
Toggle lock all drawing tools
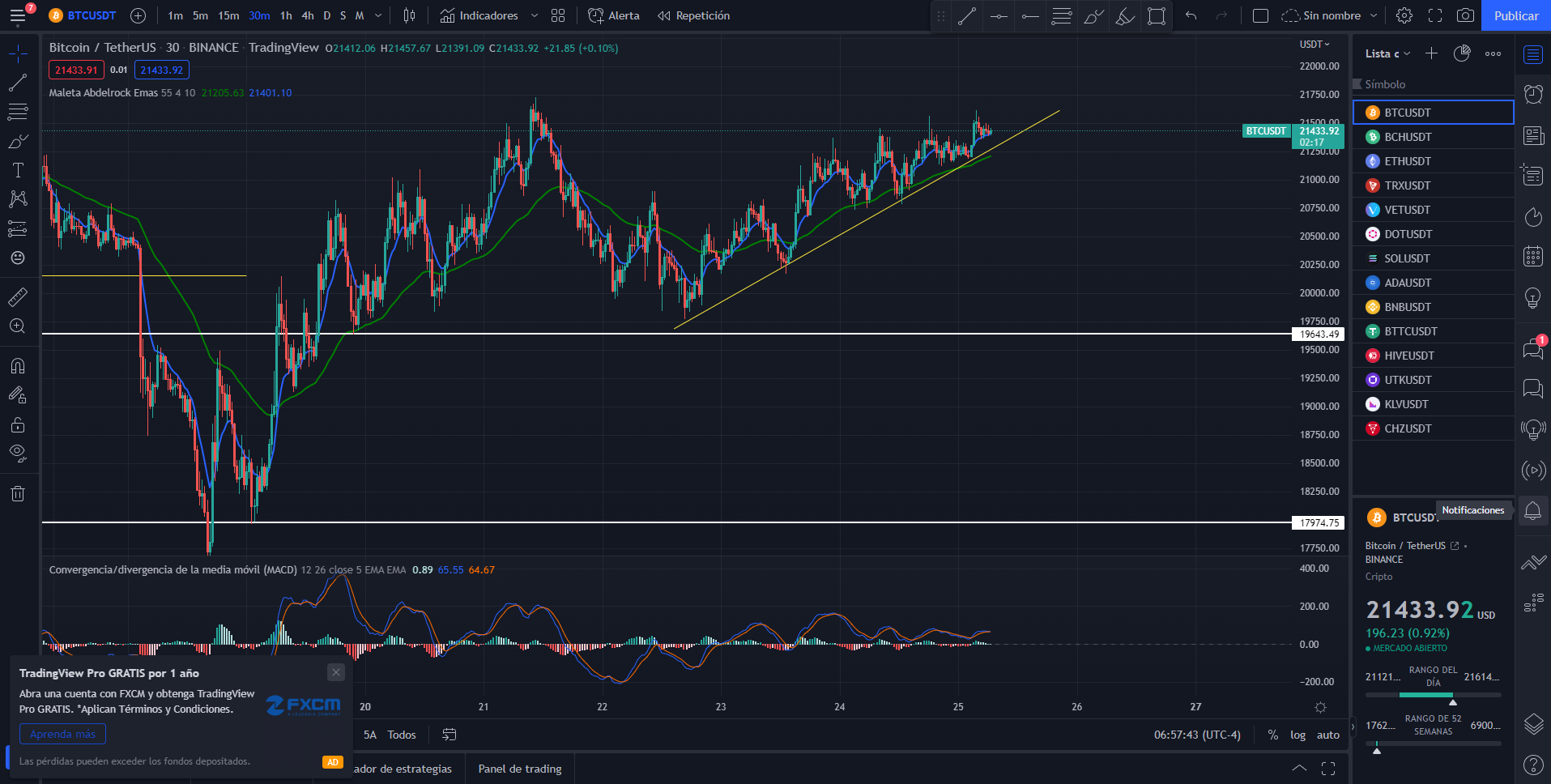click(18, 424)
